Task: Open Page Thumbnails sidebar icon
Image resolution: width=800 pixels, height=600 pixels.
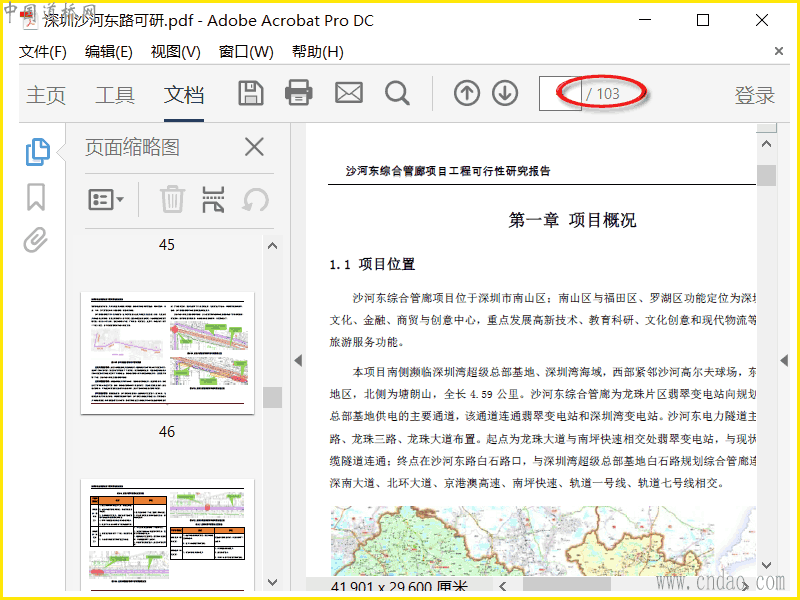Action: pyautogui.click(x=37, y=152)
